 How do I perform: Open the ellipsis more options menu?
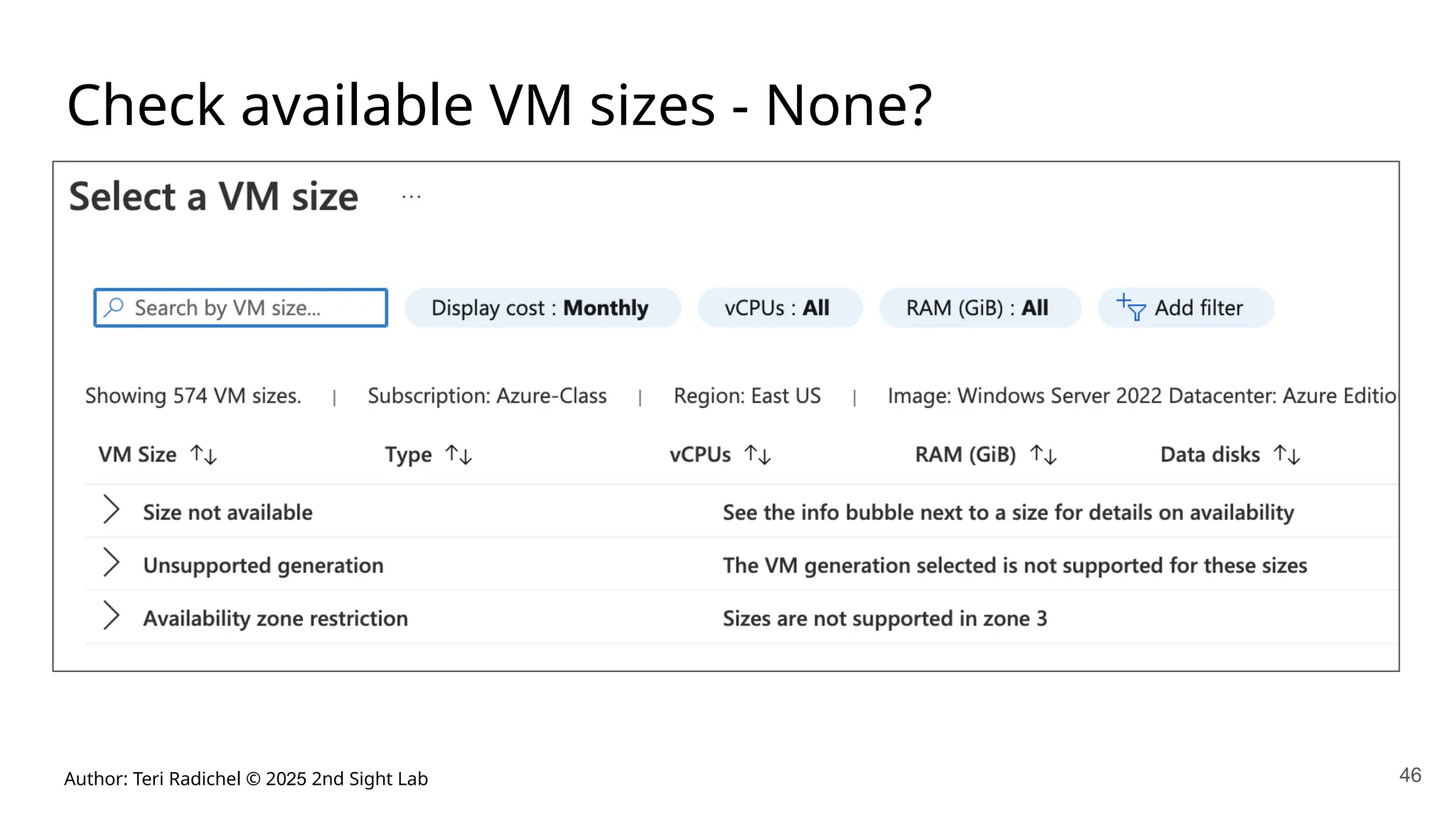tap(411, 197)
